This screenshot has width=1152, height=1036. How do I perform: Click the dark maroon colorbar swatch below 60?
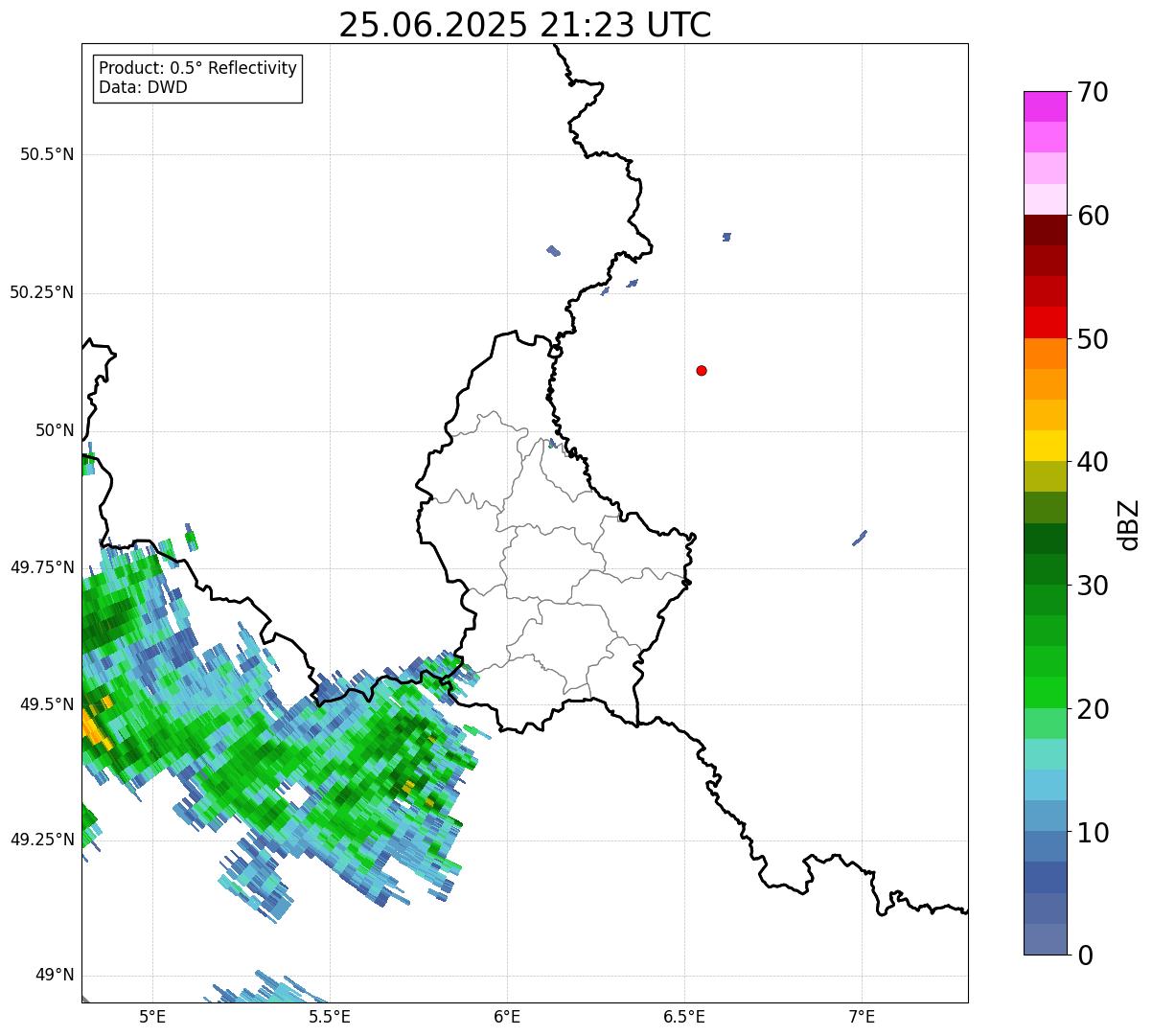(1046, 230)
